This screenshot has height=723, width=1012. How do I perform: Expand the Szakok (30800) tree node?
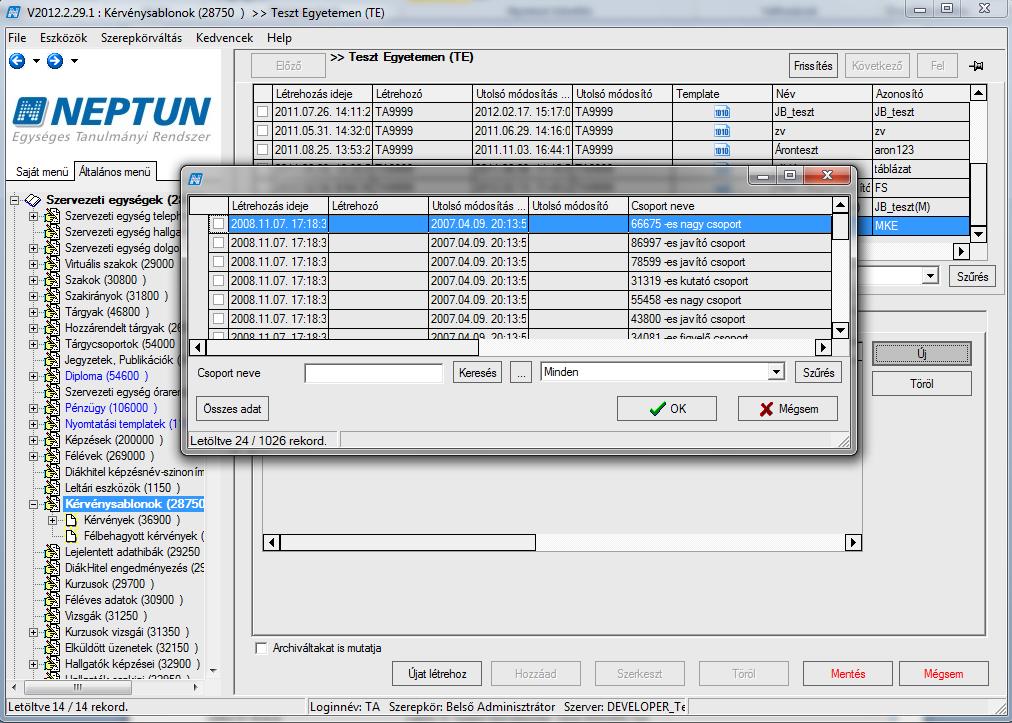[34, 280]
